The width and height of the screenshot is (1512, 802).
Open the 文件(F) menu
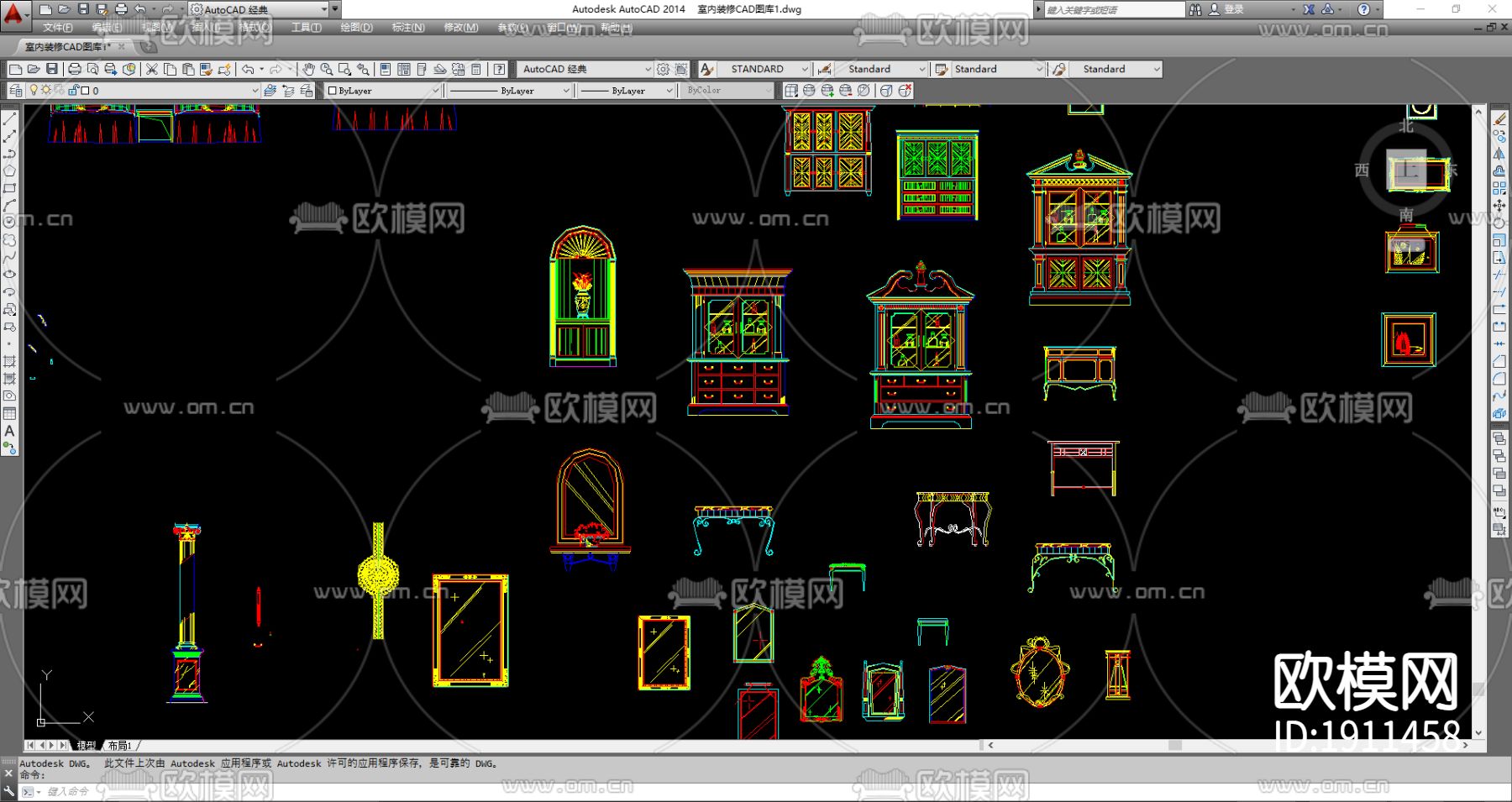(58, 28)
